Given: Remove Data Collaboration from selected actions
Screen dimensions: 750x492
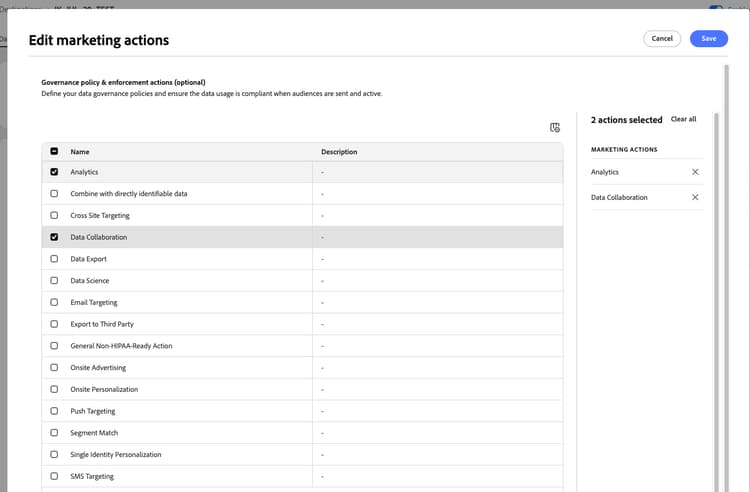Looking at the screenshot, I should (x=695, y=197).
